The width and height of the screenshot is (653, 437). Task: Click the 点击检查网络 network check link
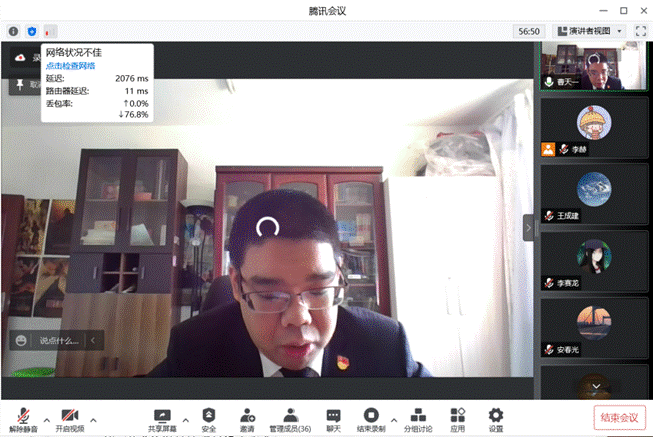point(70,65)
